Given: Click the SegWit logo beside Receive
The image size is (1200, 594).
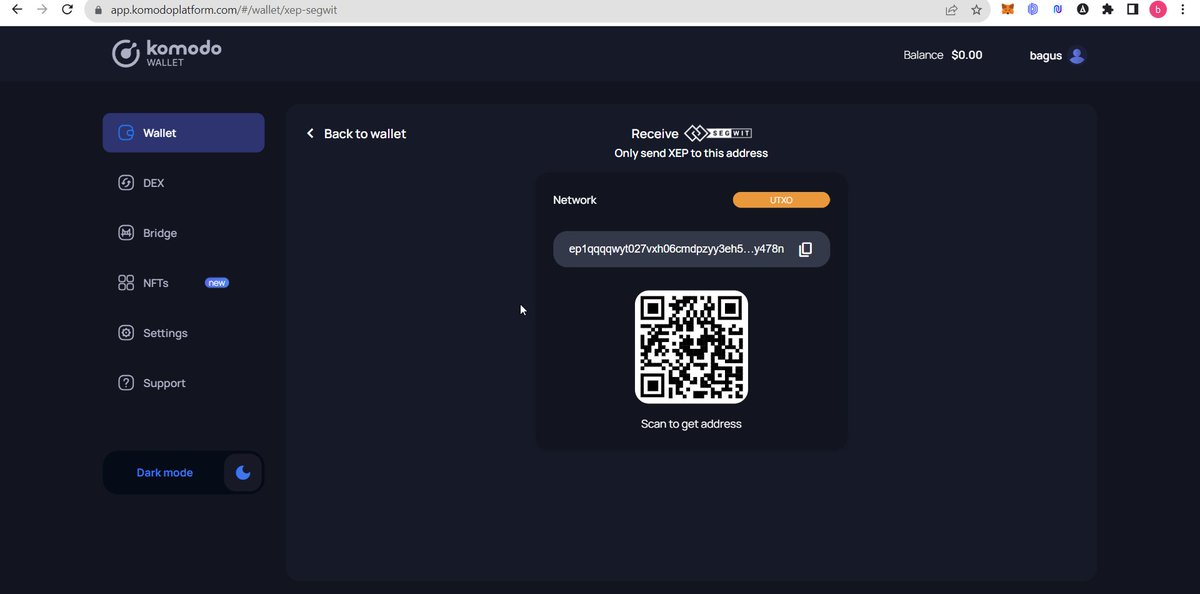Looking at the screenshot, I should pos(717,133).
